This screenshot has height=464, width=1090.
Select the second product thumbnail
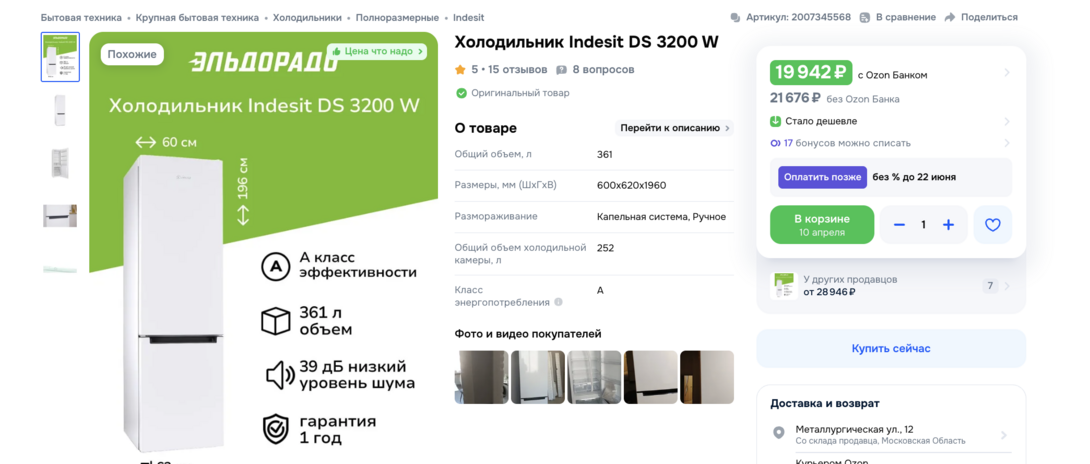(60, 110)
